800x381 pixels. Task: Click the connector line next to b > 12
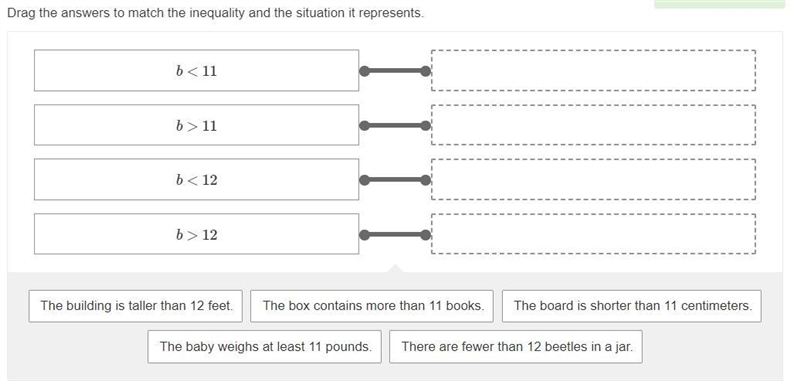(395, 235)
